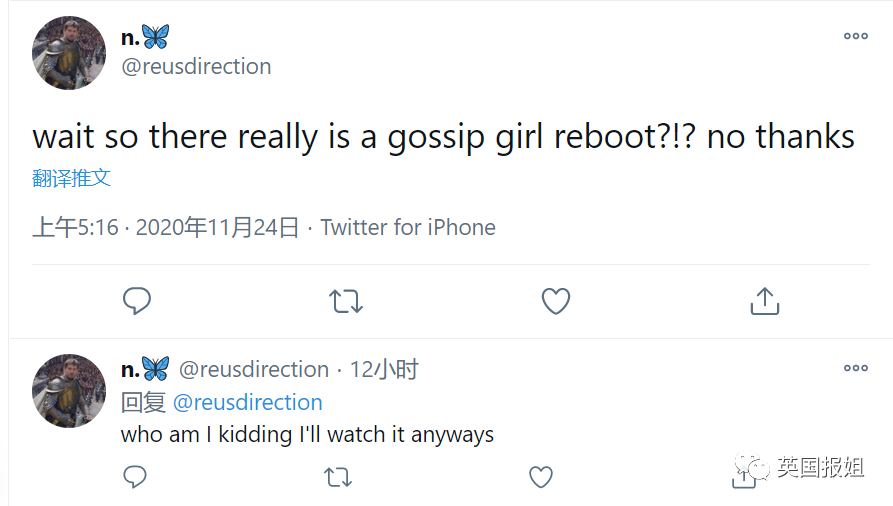This screenshot has height=506, width=893.
Task: Open the tweet timestamp 上午5:16 link
Action: coord(75,228)
